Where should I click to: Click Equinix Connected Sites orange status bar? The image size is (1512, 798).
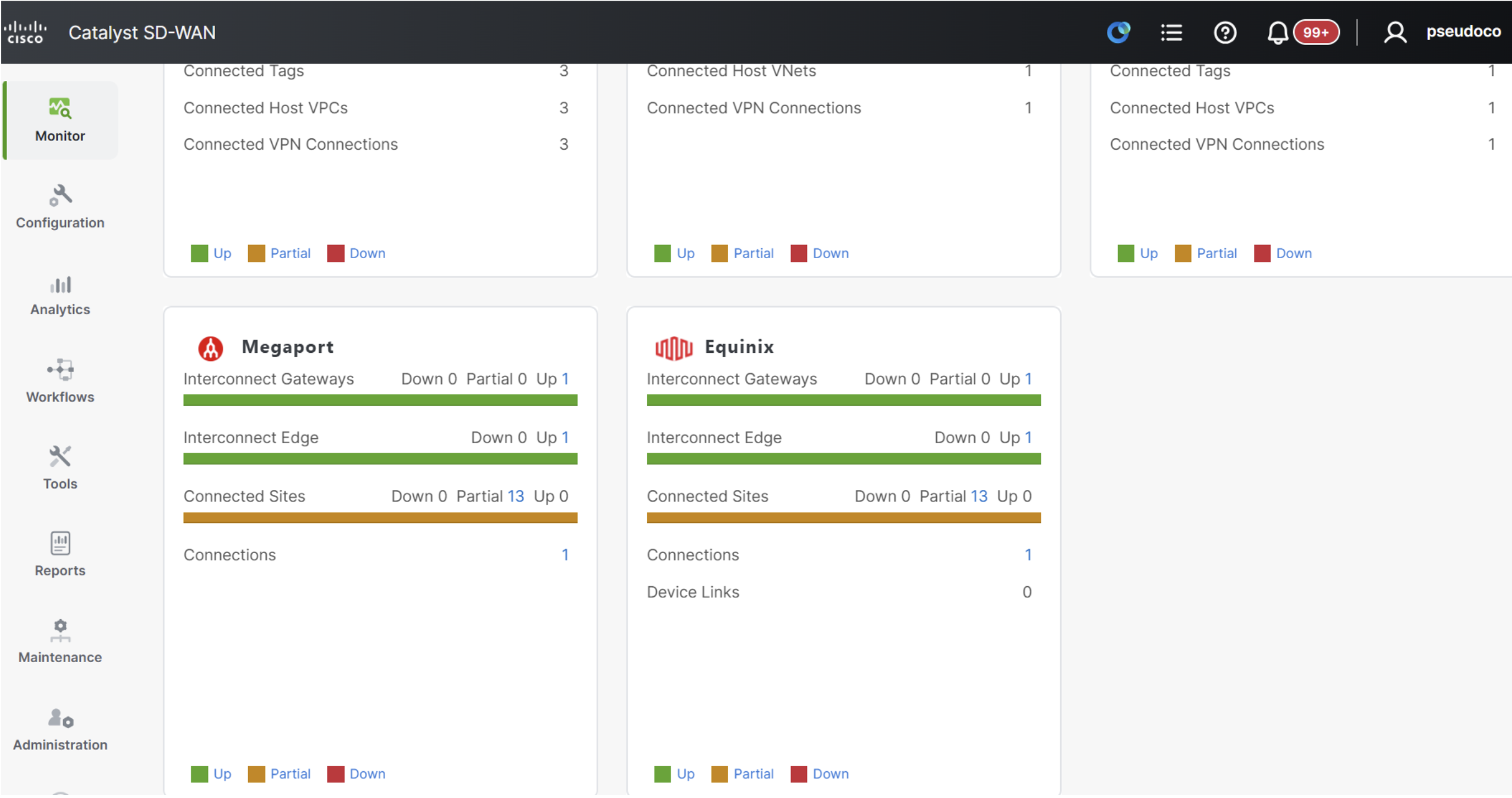(x=843, y=517)
